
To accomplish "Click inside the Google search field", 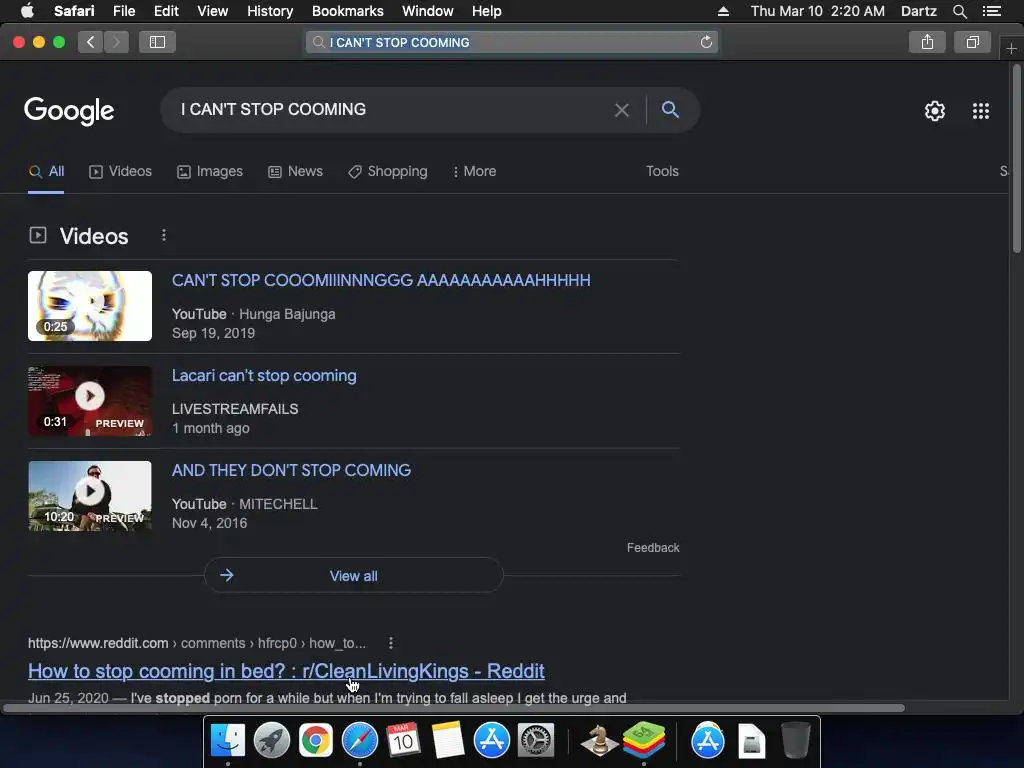I will coord(392,110).
